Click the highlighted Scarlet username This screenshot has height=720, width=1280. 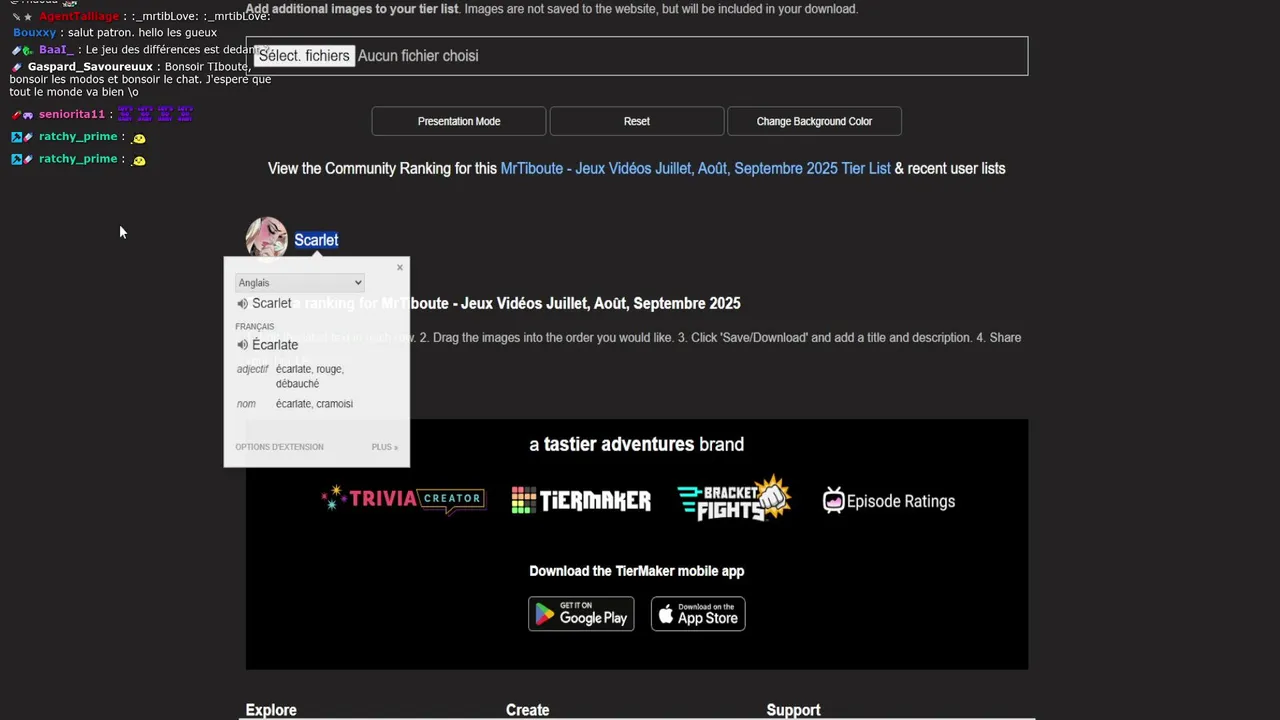(x=316, y=240)
